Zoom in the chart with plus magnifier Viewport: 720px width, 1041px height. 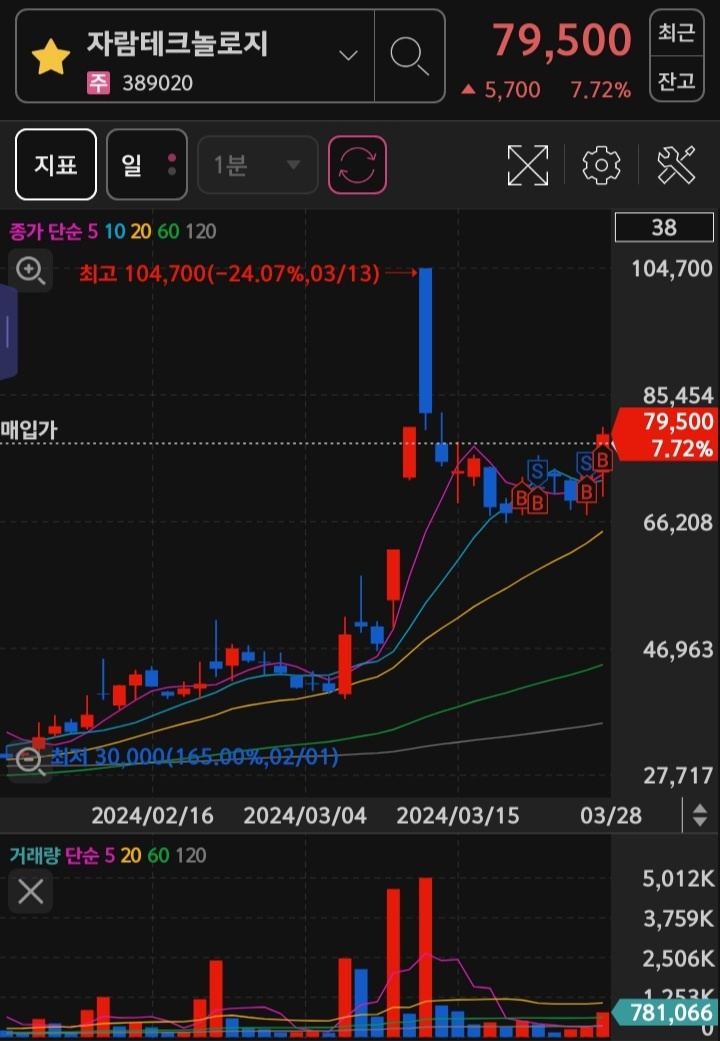(30, 270)
